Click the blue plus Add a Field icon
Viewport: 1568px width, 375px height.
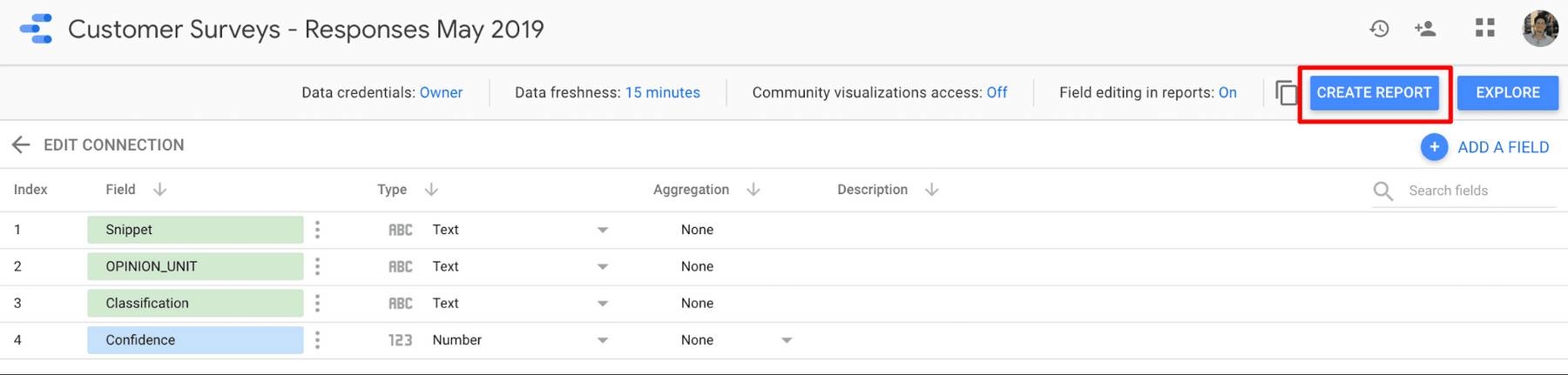1434,147
